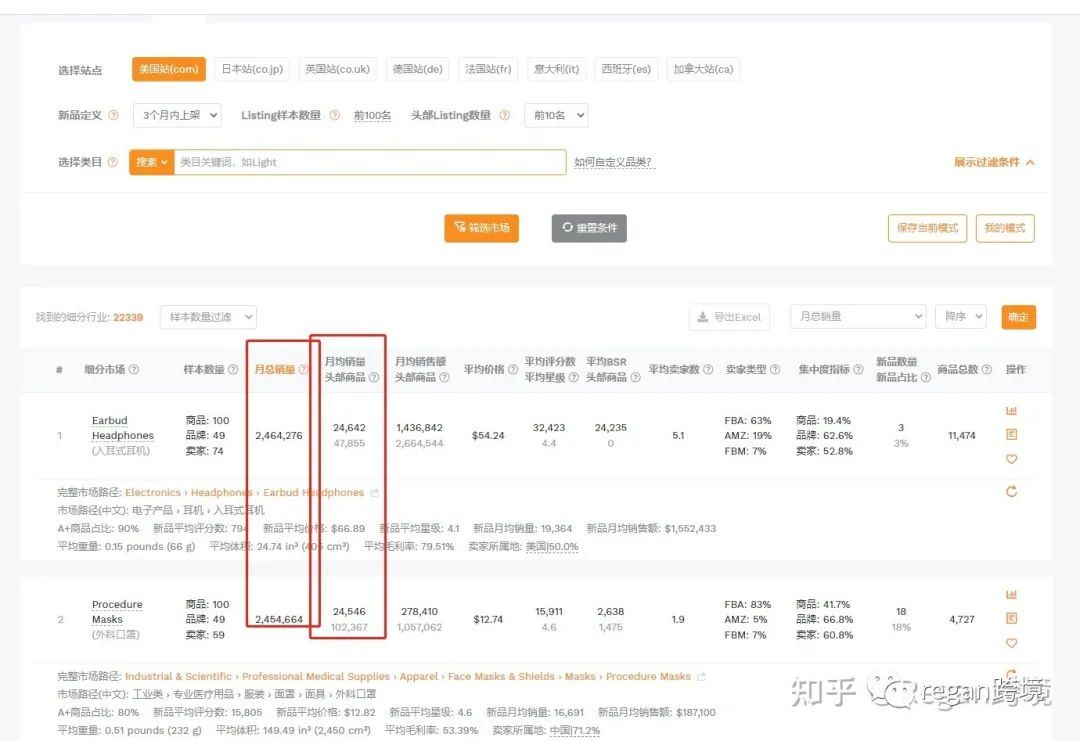Click 美国|50.0% seller origin link
This screenshot has height=741, width=1080.
tap(552, 546)
